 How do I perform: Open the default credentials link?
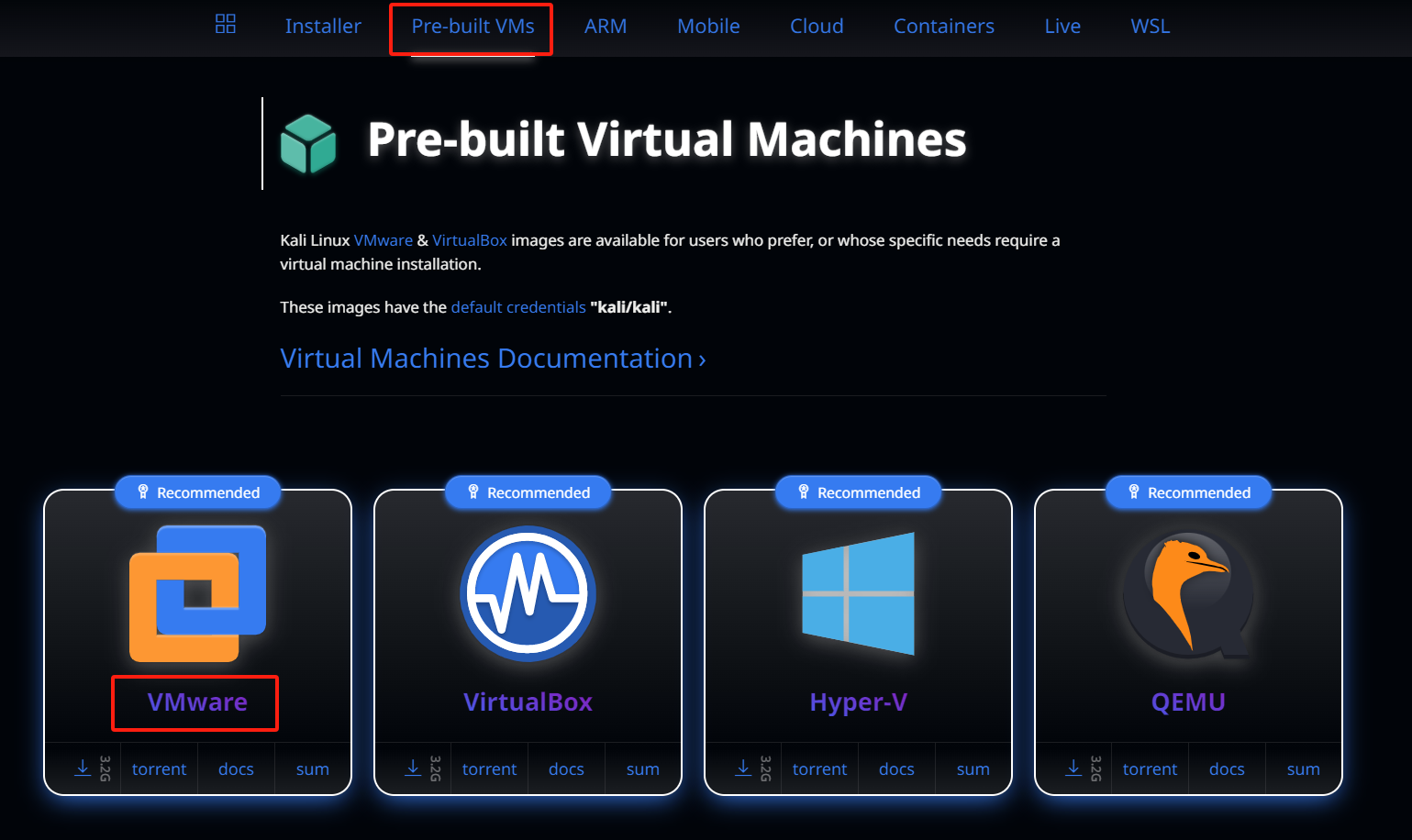pos(518,307)
